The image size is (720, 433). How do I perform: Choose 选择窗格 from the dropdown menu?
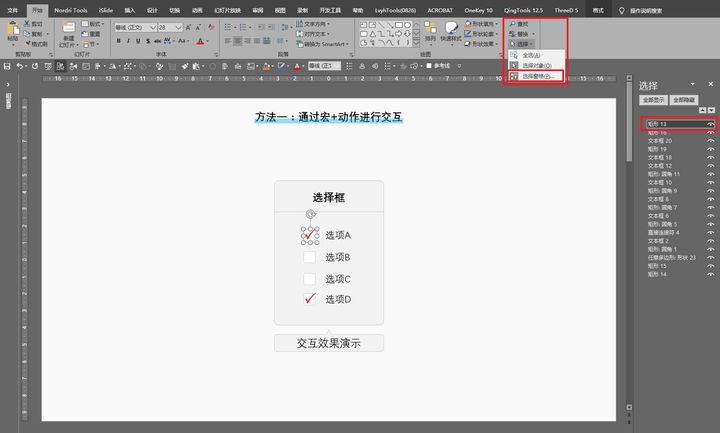pyautogui.click(x=535, y=76)
